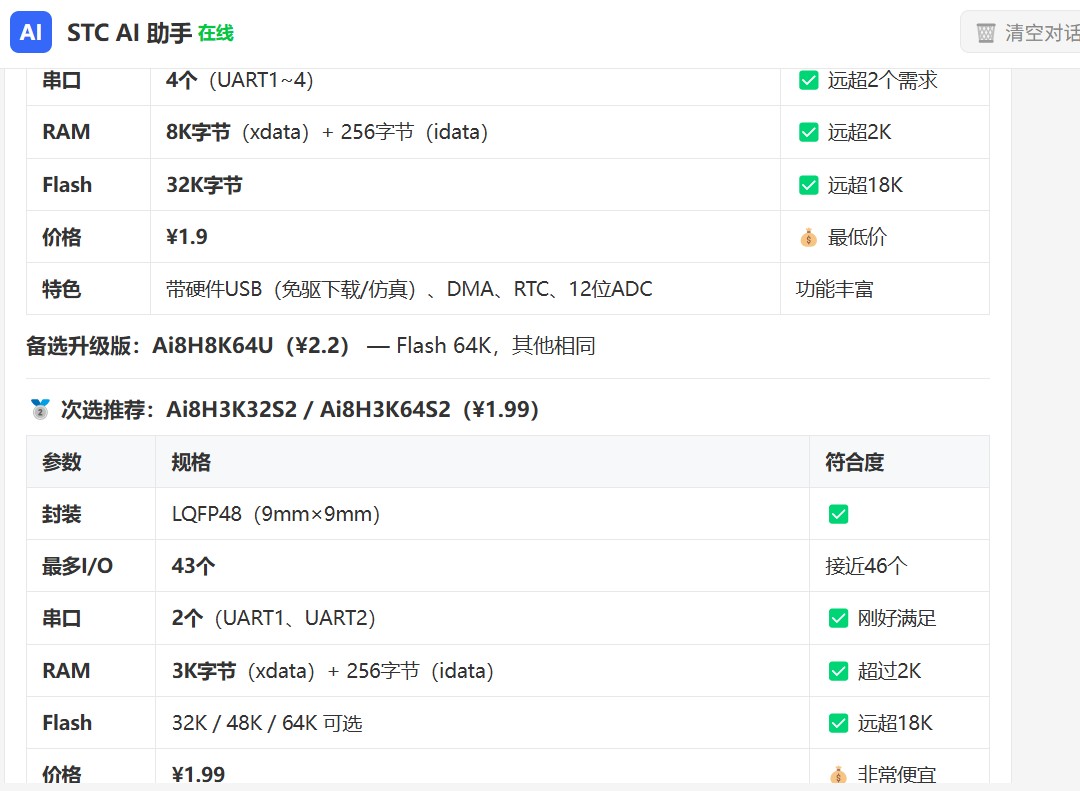Image resolution: width=1080 pixels, height=791 pixels.
Task: Click green check beside first 远超18K
Action: (x=809, y=185)
